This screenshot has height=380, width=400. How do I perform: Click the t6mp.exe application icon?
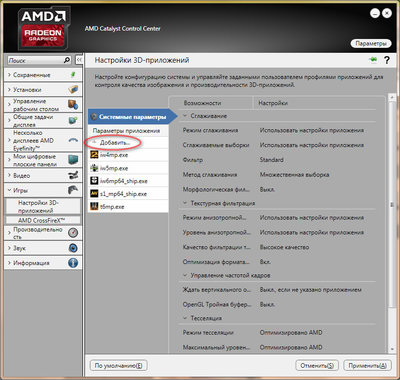tap(94, 206)
